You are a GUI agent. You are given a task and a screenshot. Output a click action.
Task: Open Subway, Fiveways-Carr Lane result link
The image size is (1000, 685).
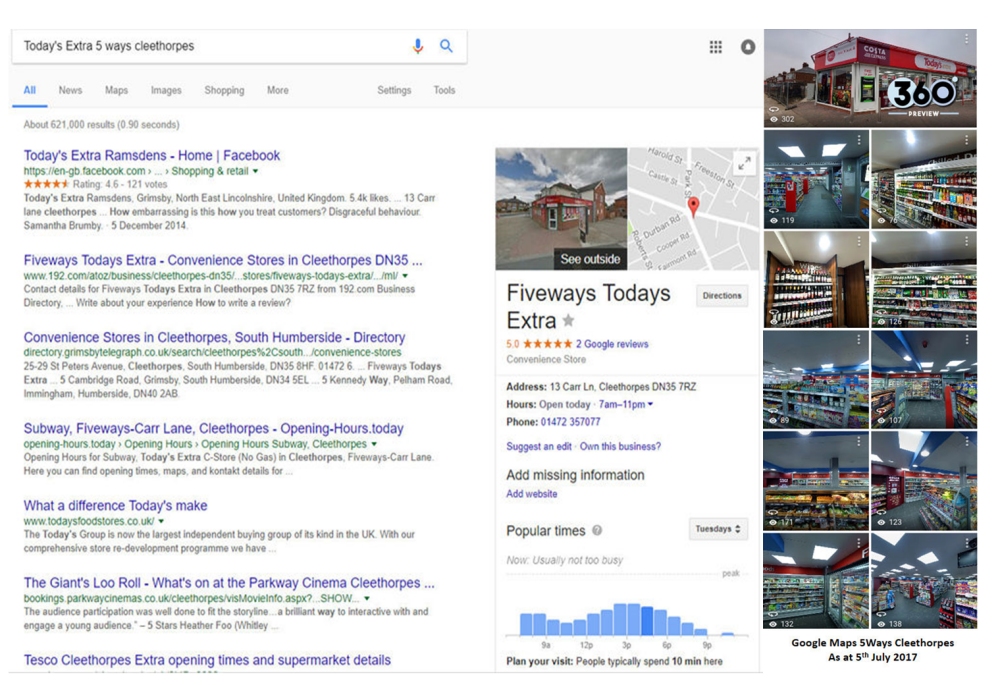(214, 429)
